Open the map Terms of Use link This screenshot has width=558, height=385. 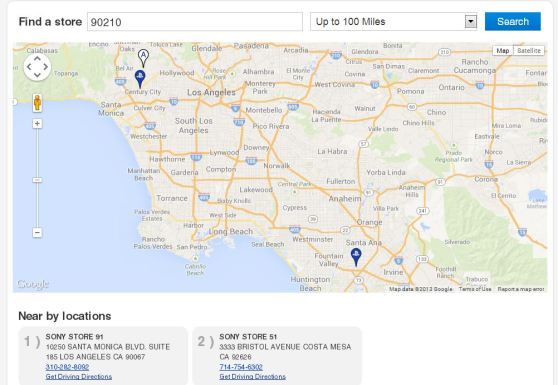(x=475, y=289)
